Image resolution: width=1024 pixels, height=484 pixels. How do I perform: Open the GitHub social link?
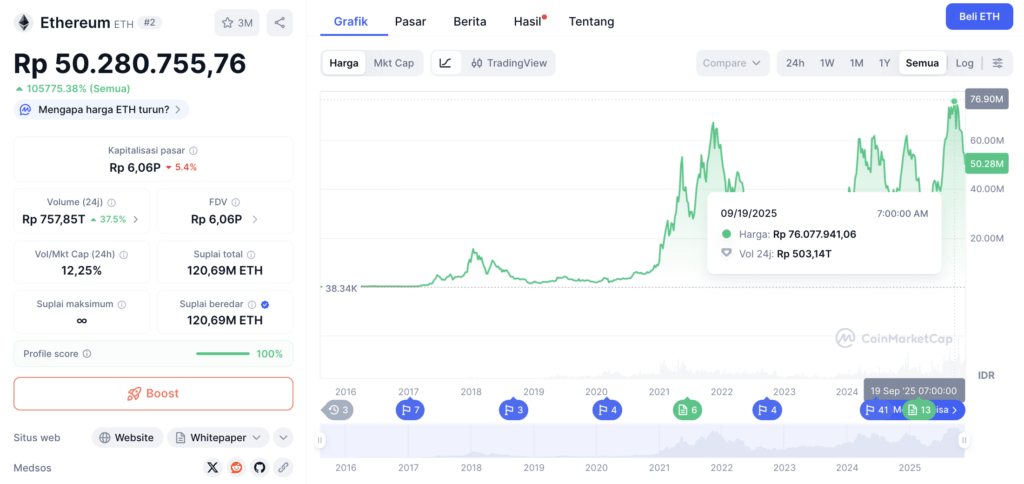(x=259, y=467)
